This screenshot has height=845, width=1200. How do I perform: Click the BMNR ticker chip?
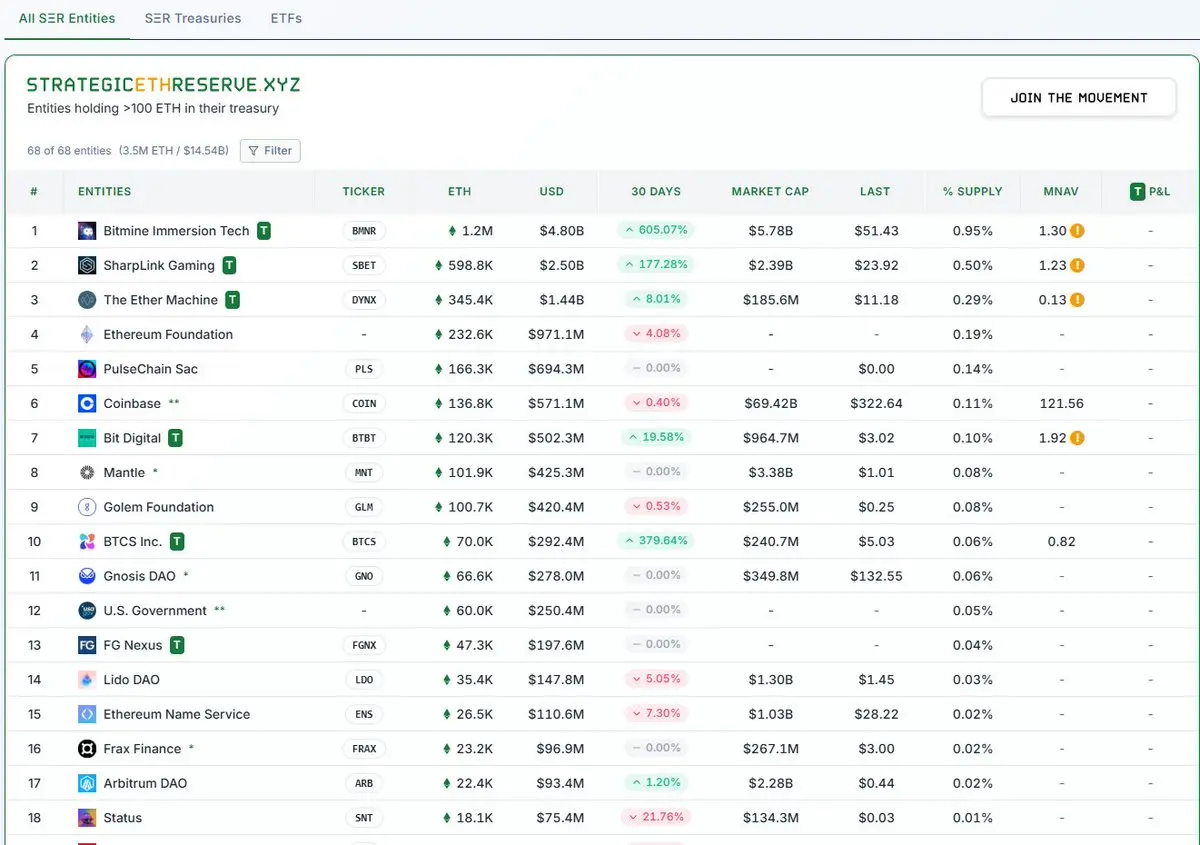pyautogui.click(x=364, y=231)
